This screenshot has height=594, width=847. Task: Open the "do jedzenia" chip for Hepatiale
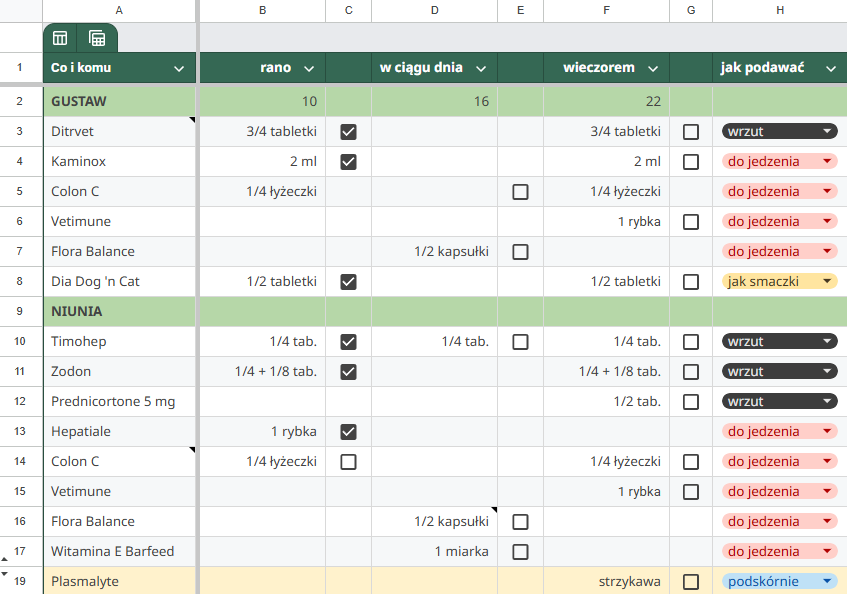click(x=779, y=431)
